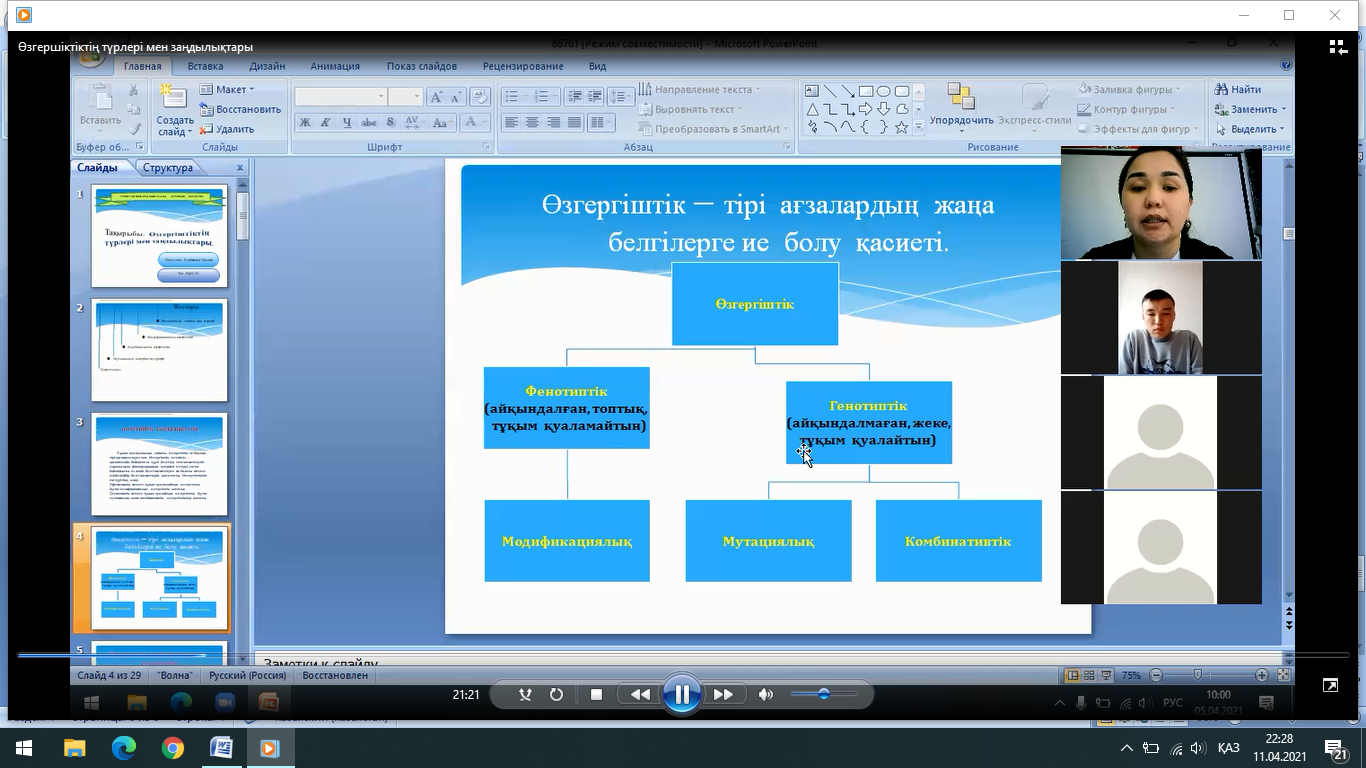Select the triangle shape in the gallery
This screenshot has height=768, width=1366.
[812, 109]
